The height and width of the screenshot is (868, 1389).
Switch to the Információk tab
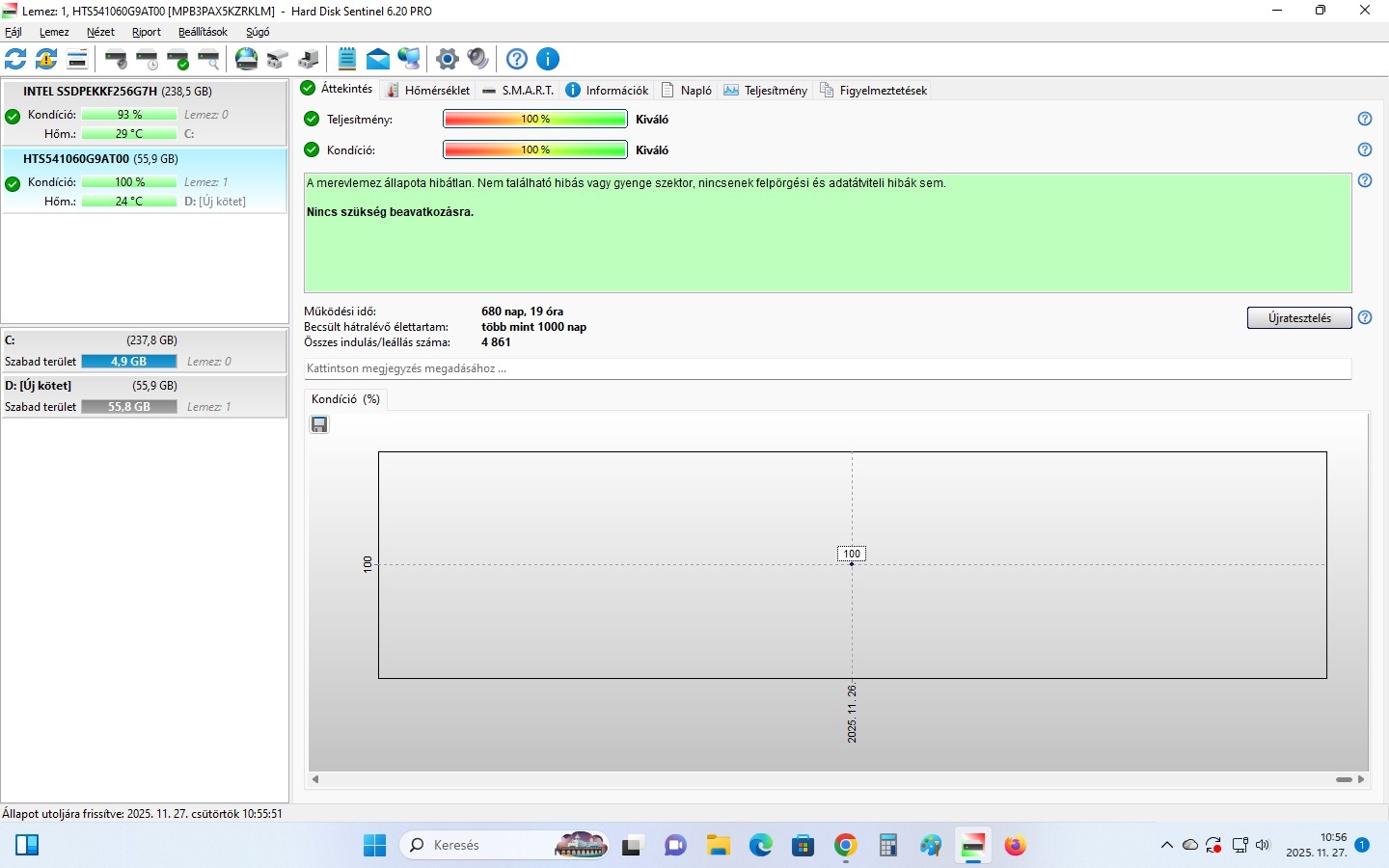(x=607, y=90)
